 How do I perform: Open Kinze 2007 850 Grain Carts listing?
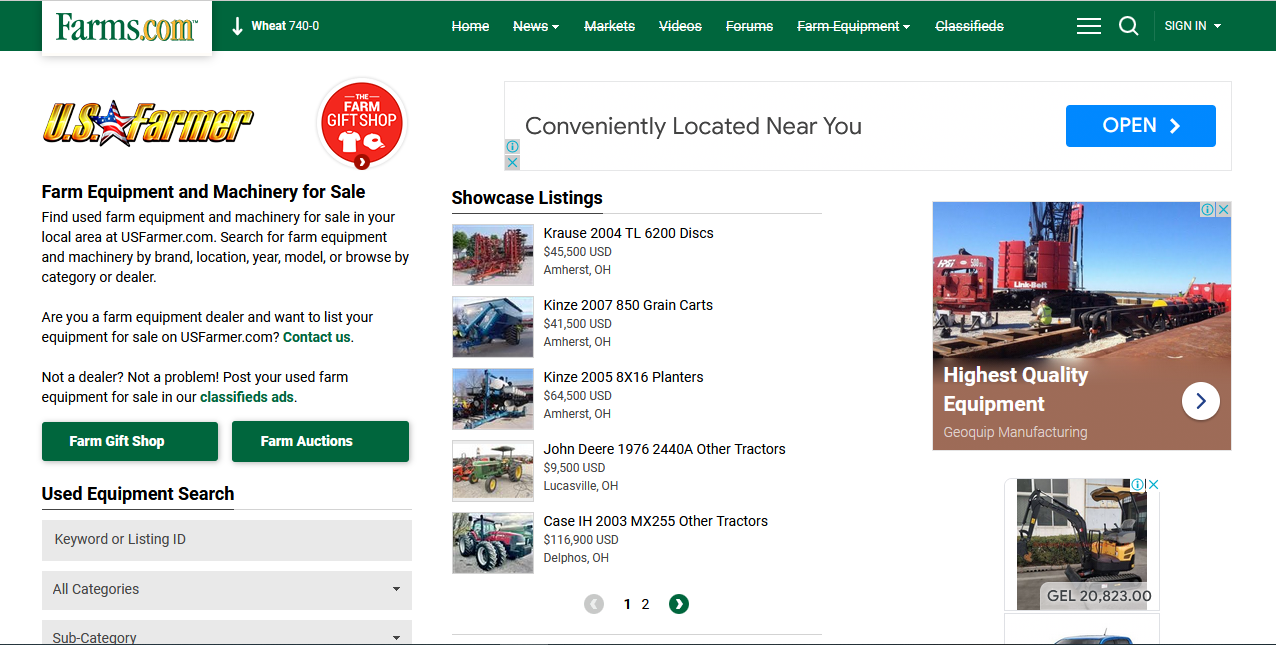click(628, 305)
